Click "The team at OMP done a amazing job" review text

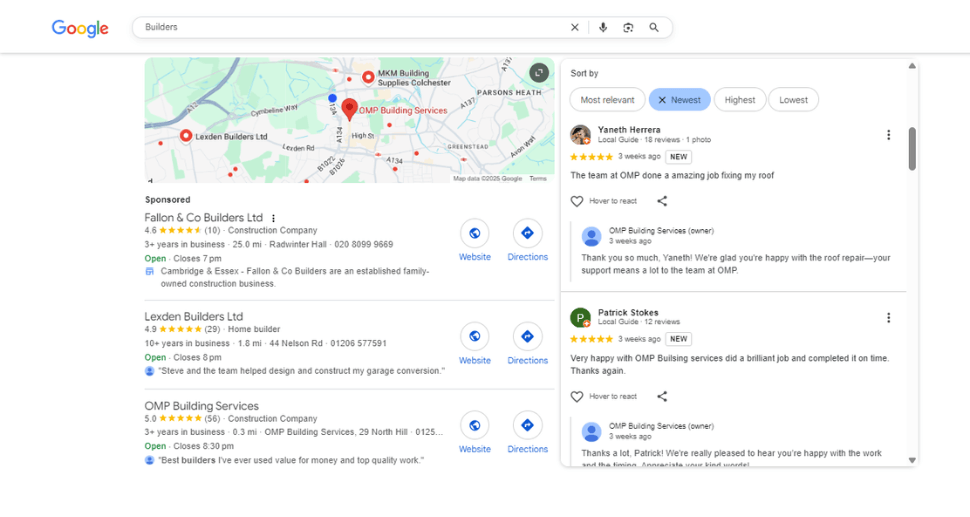(672, 176)
